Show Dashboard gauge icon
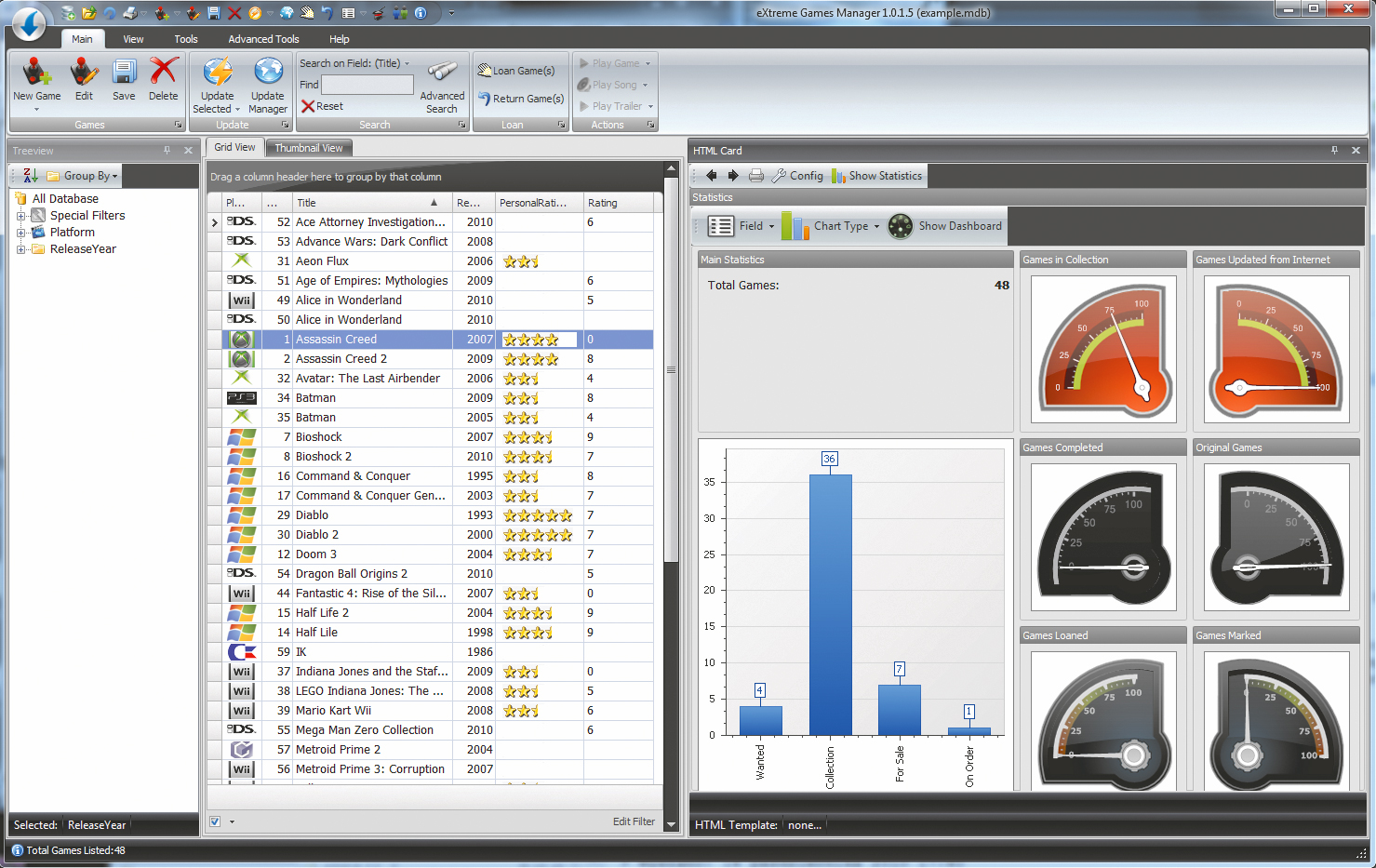The width and height of the screenshot is (1376, 868). coord(901,226)
